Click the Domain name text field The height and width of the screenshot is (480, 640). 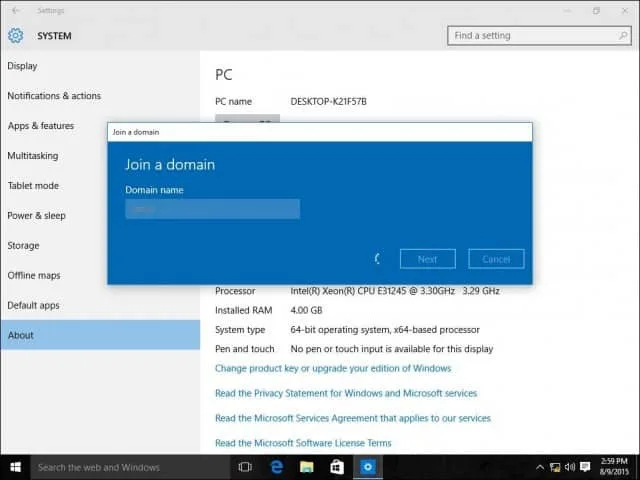pos(213,209)
